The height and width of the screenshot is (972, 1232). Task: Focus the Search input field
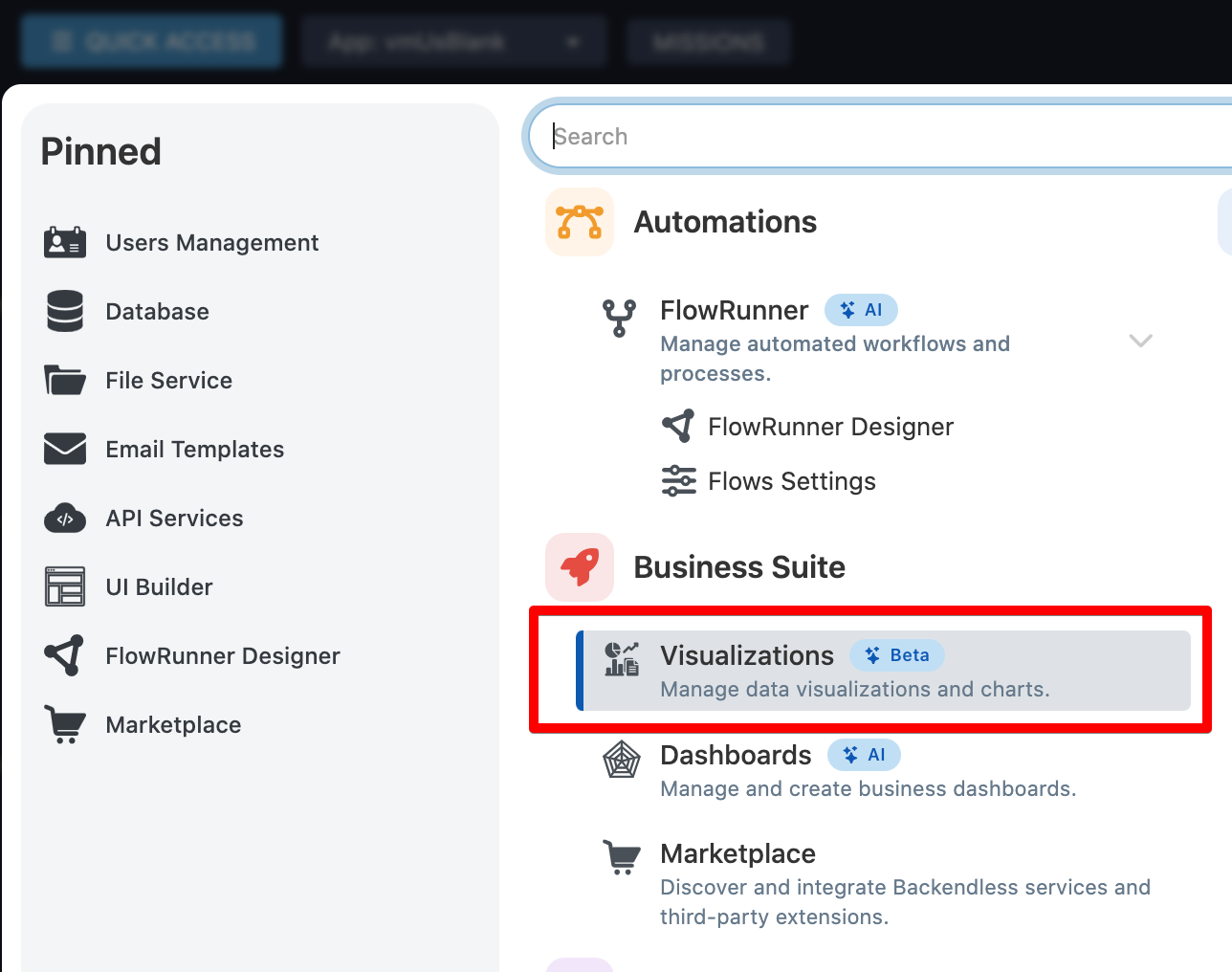click(880, 137)
